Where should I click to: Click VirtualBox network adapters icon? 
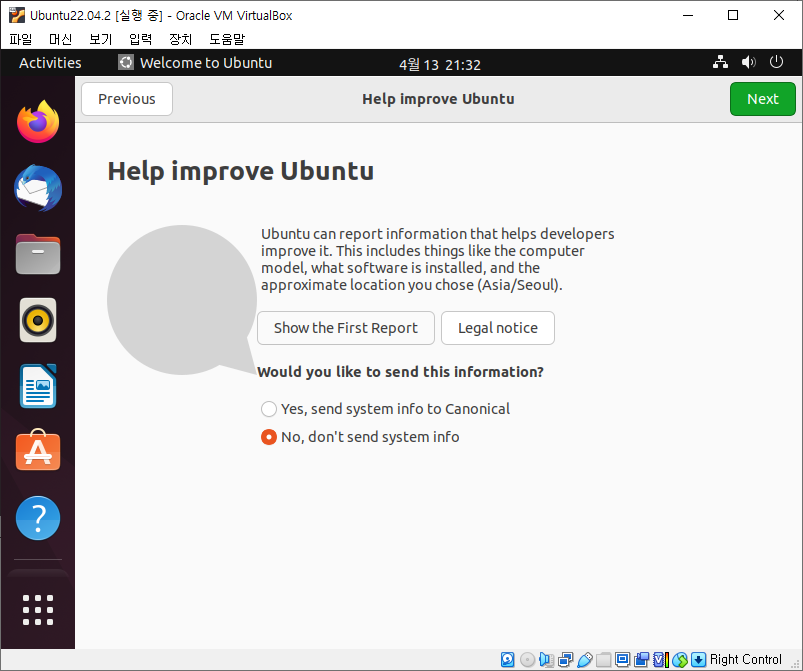565,659
